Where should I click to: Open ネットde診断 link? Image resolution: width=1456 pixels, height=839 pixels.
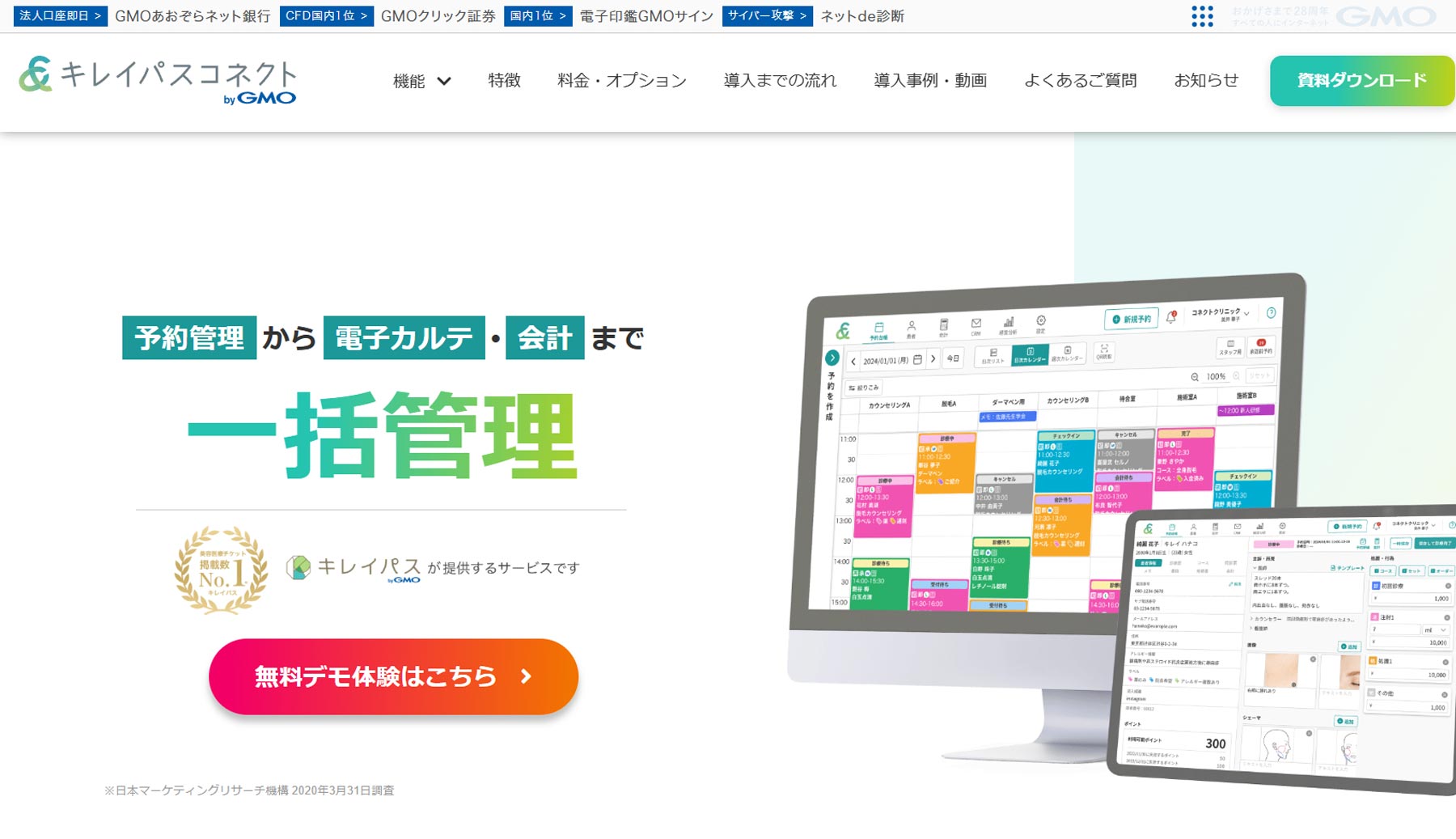pos(862,16)
